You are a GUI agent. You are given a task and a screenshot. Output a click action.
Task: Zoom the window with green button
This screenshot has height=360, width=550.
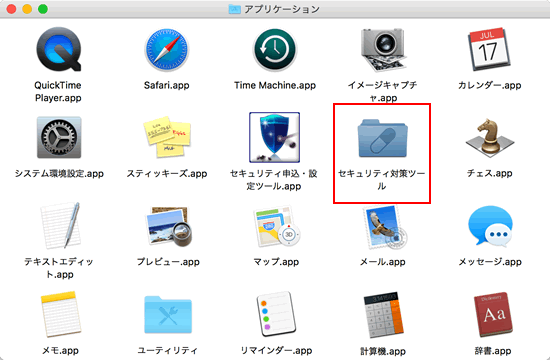coord(43,9)
